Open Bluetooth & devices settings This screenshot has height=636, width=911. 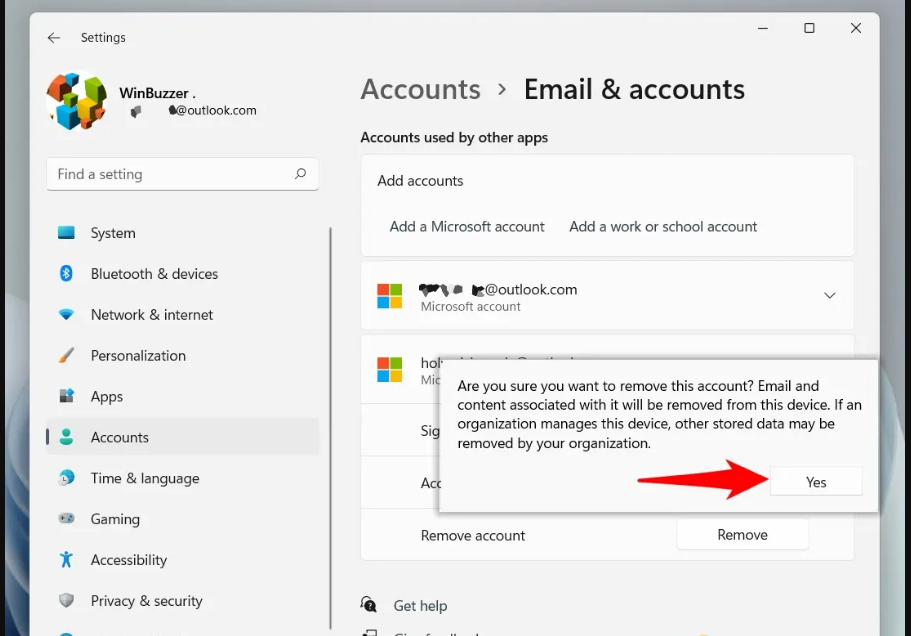tap(182, 274)
